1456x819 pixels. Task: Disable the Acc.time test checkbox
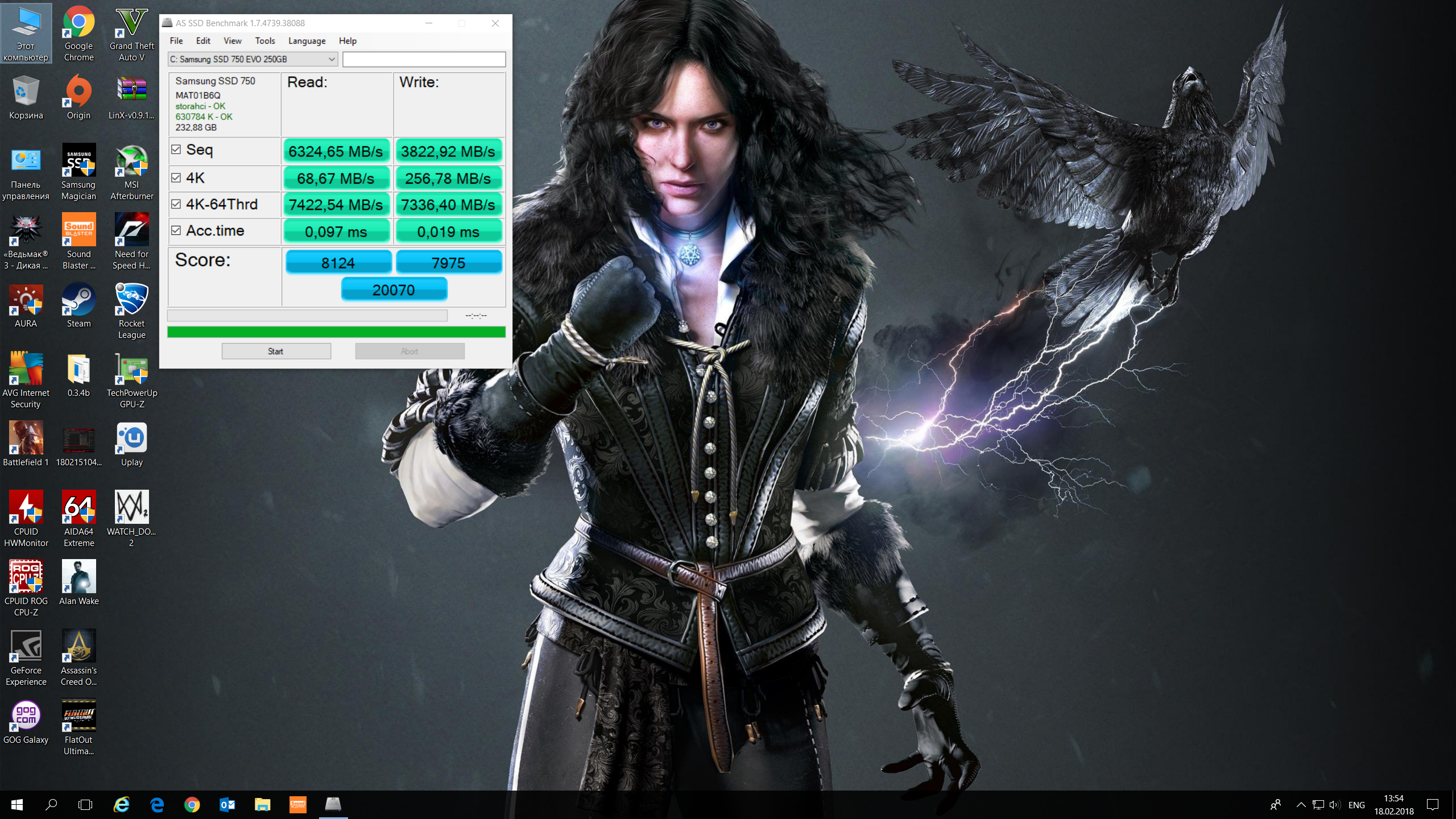point(176,230)
